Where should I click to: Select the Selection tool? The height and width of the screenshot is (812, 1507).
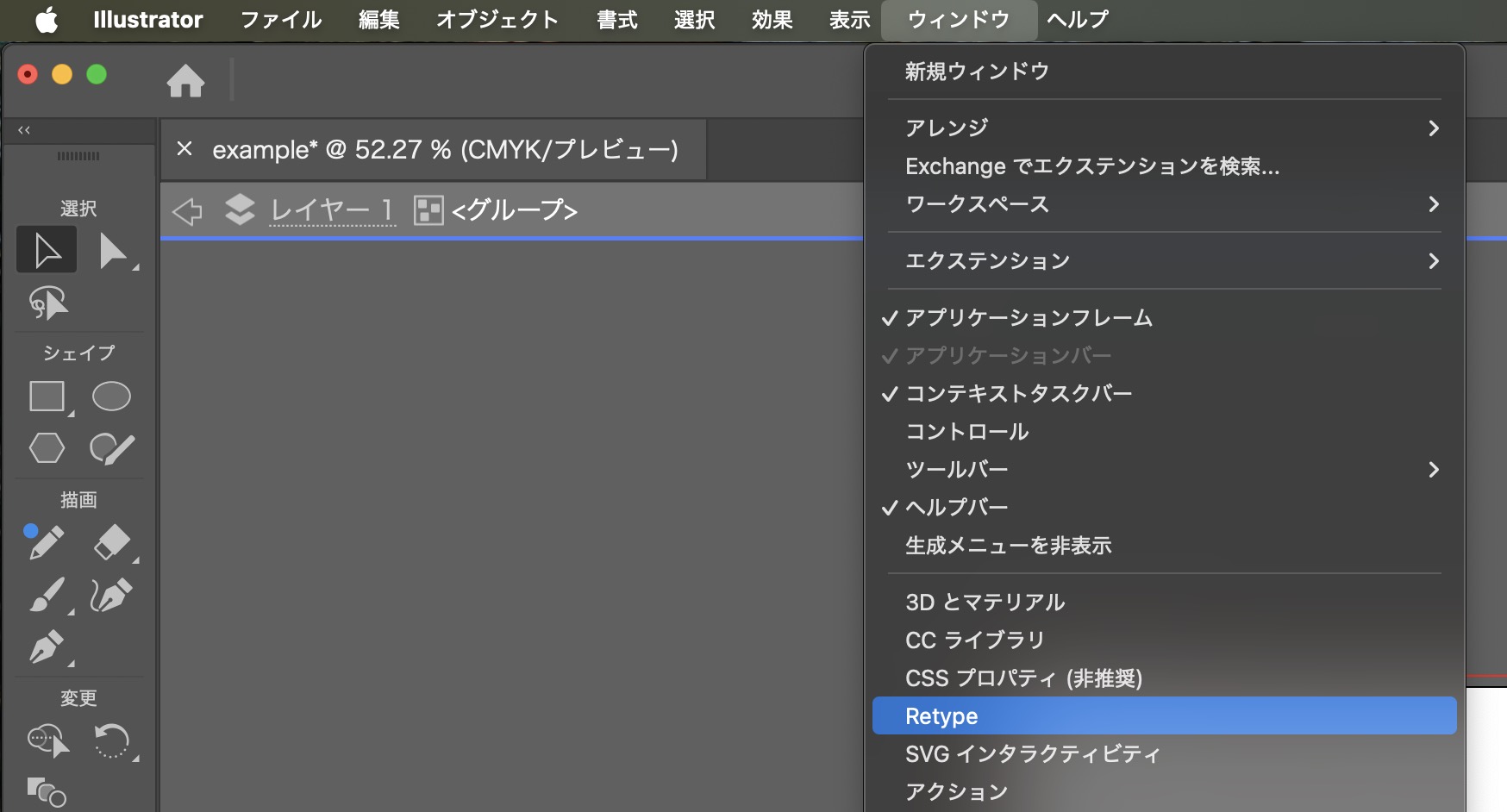click(46, 249)
